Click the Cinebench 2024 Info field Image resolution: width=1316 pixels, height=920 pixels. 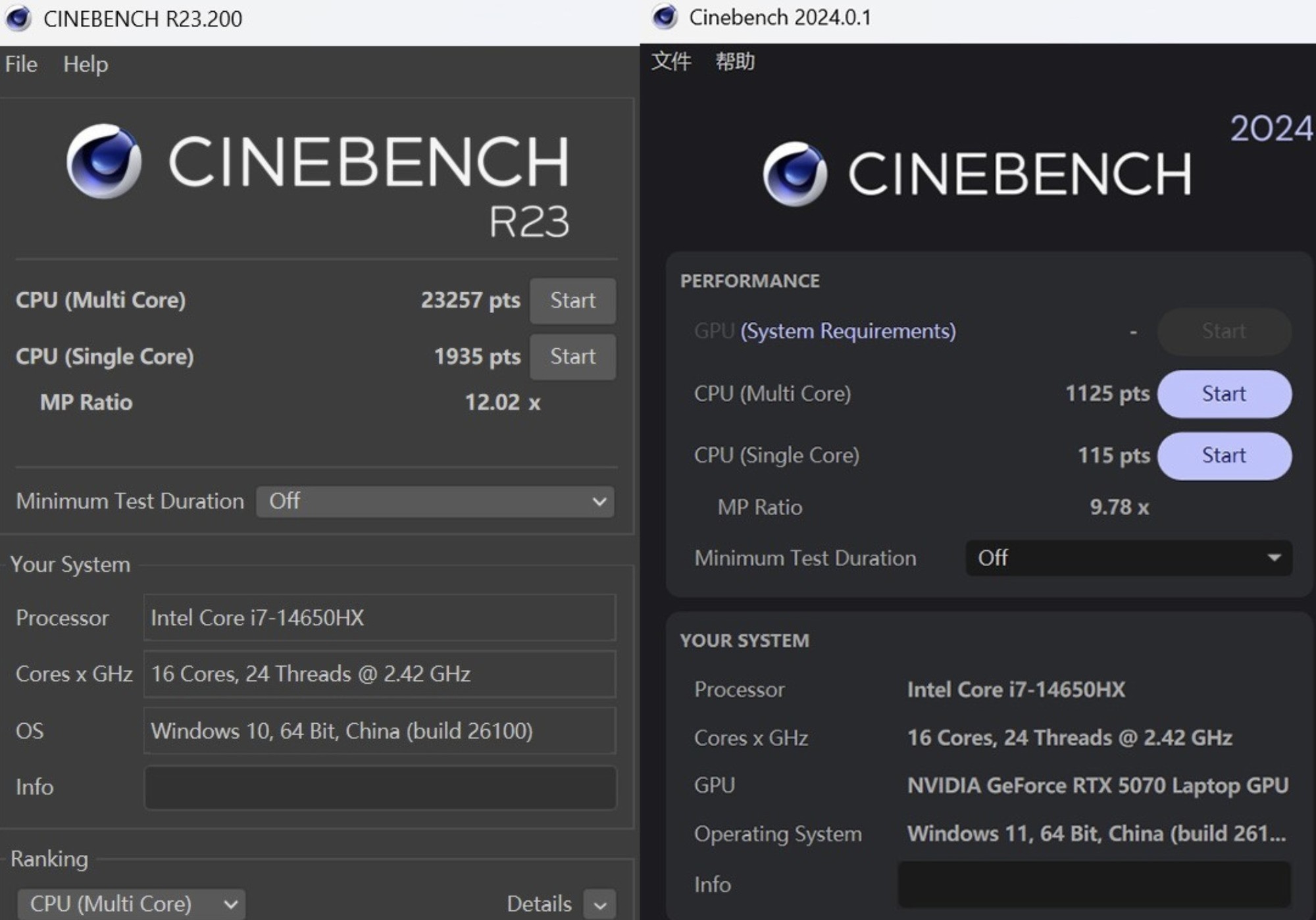(1094, 884)
